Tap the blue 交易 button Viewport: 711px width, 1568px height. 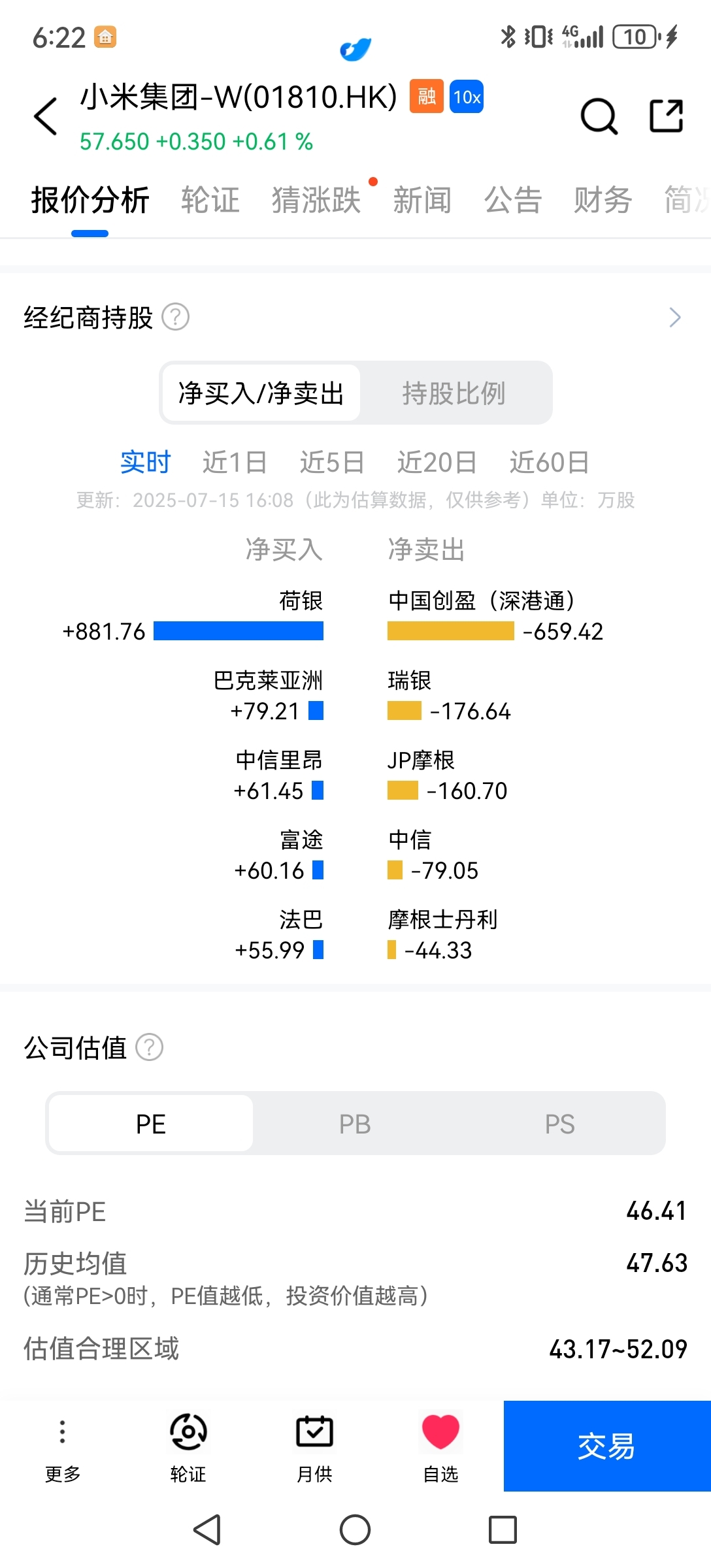click(607, 1446)
